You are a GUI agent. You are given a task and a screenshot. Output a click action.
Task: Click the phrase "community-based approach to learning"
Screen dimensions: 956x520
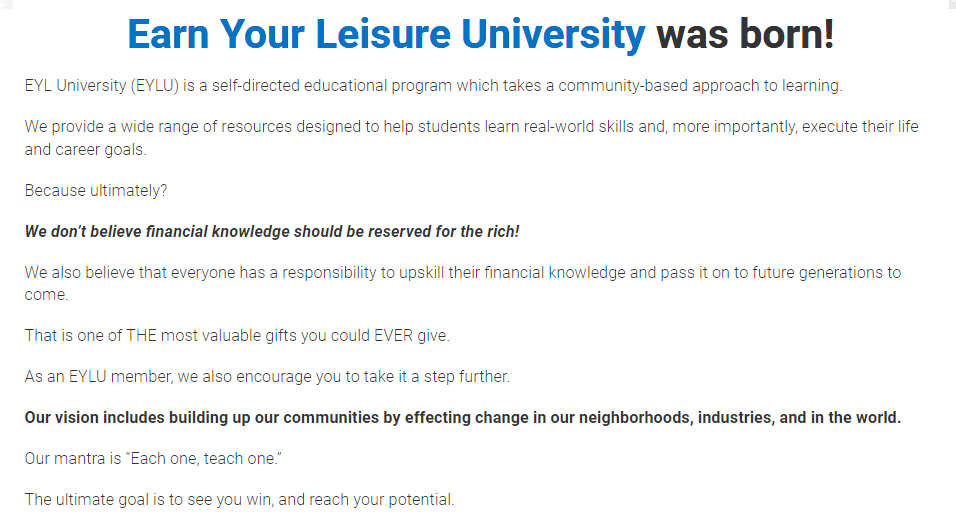[700, 86]
